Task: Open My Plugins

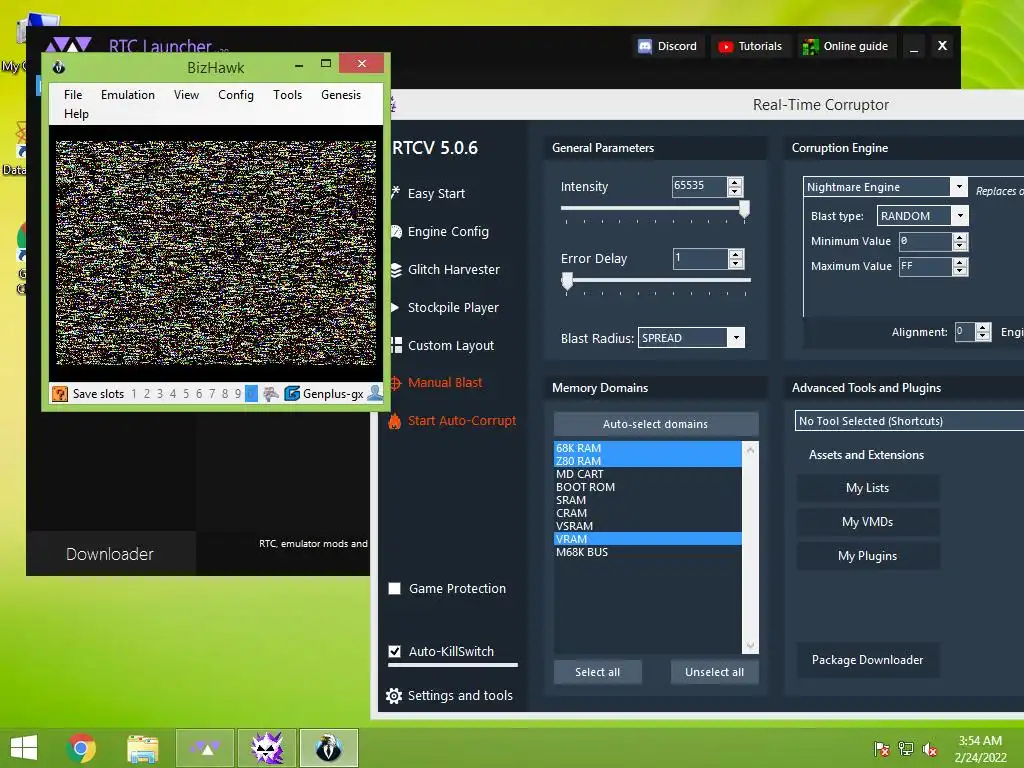Action: [867, 556]
